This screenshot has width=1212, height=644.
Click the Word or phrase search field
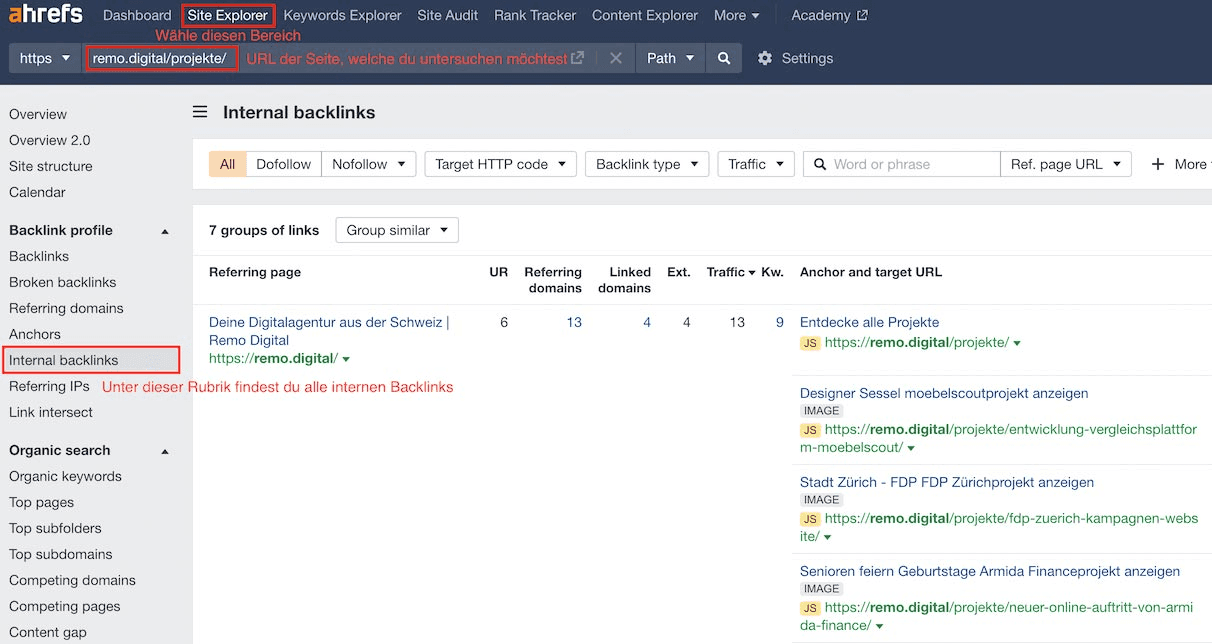pos(902,164)
